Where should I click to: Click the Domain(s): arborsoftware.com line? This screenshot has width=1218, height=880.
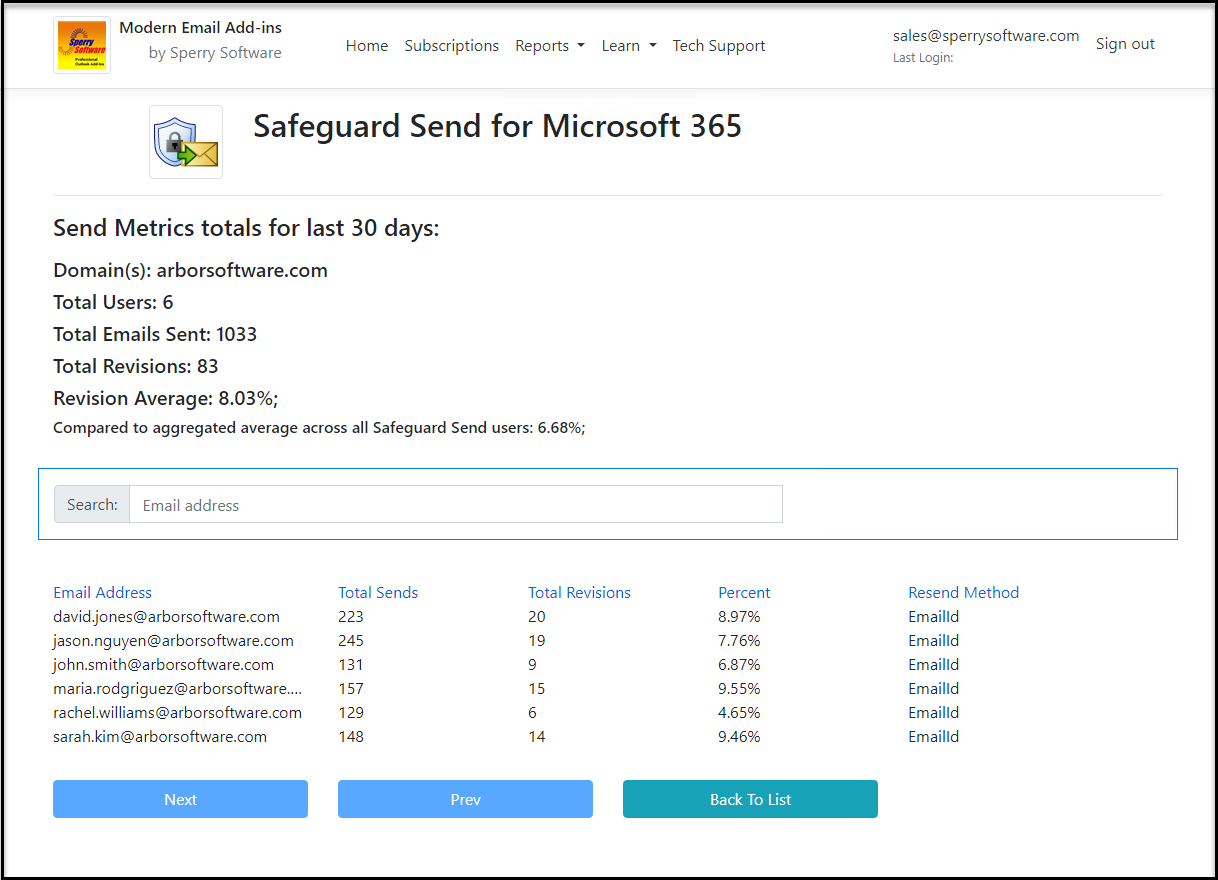(x=190, y=270)
